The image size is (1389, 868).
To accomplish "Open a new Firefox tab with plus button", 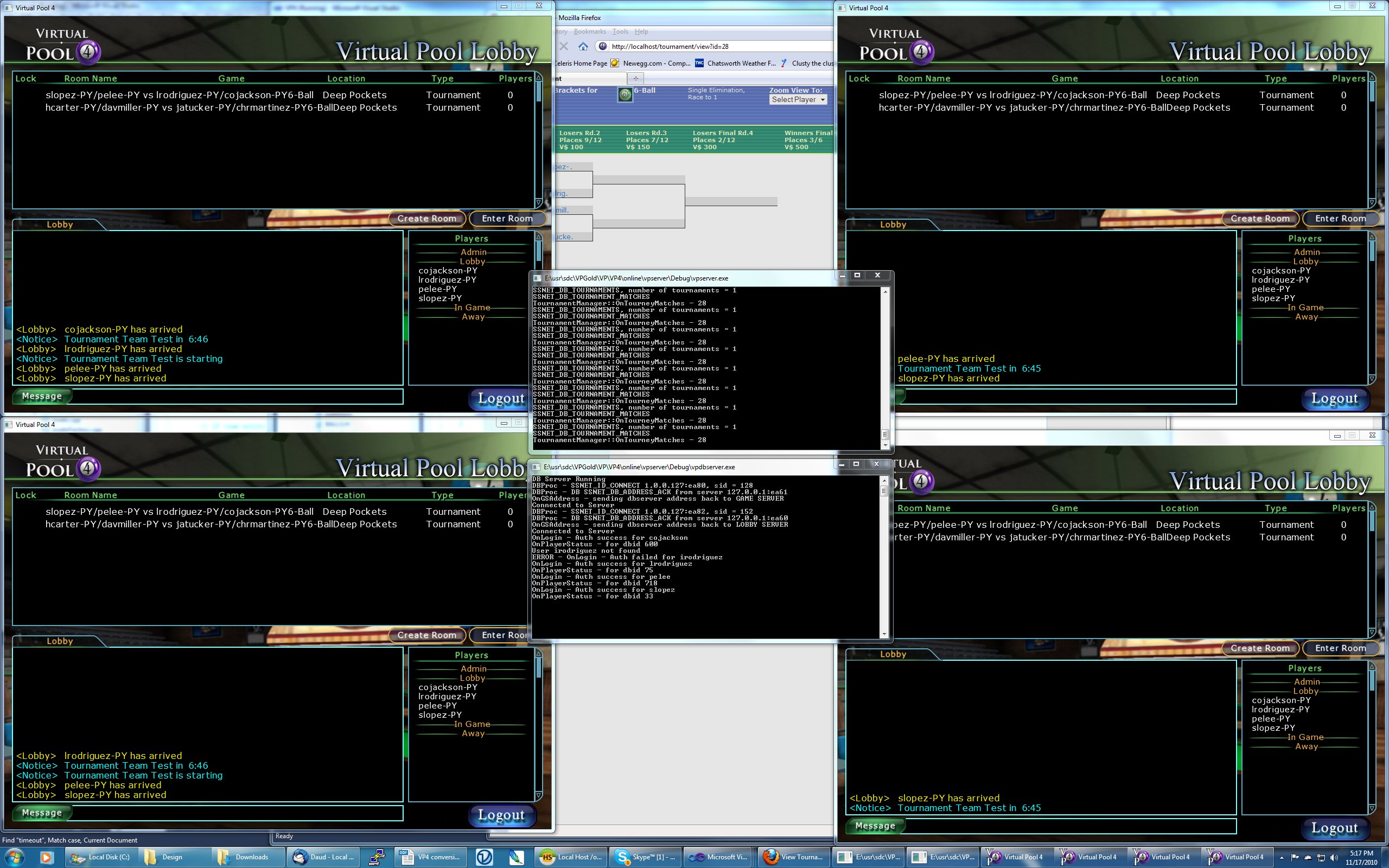I will (x=635, y=78).
